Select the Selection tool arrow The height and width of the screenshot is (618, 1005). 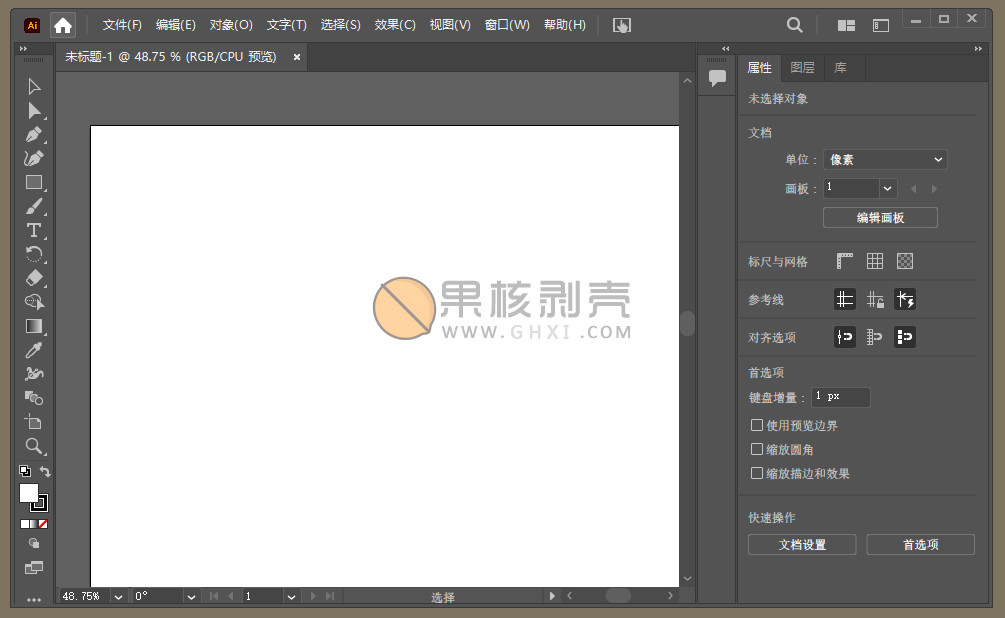(x=34, y=87)
